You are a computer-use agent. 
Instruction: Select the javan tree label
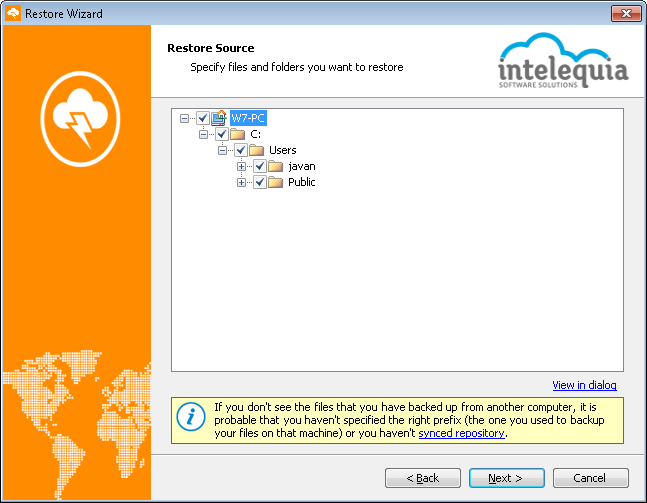coord(302,166)
